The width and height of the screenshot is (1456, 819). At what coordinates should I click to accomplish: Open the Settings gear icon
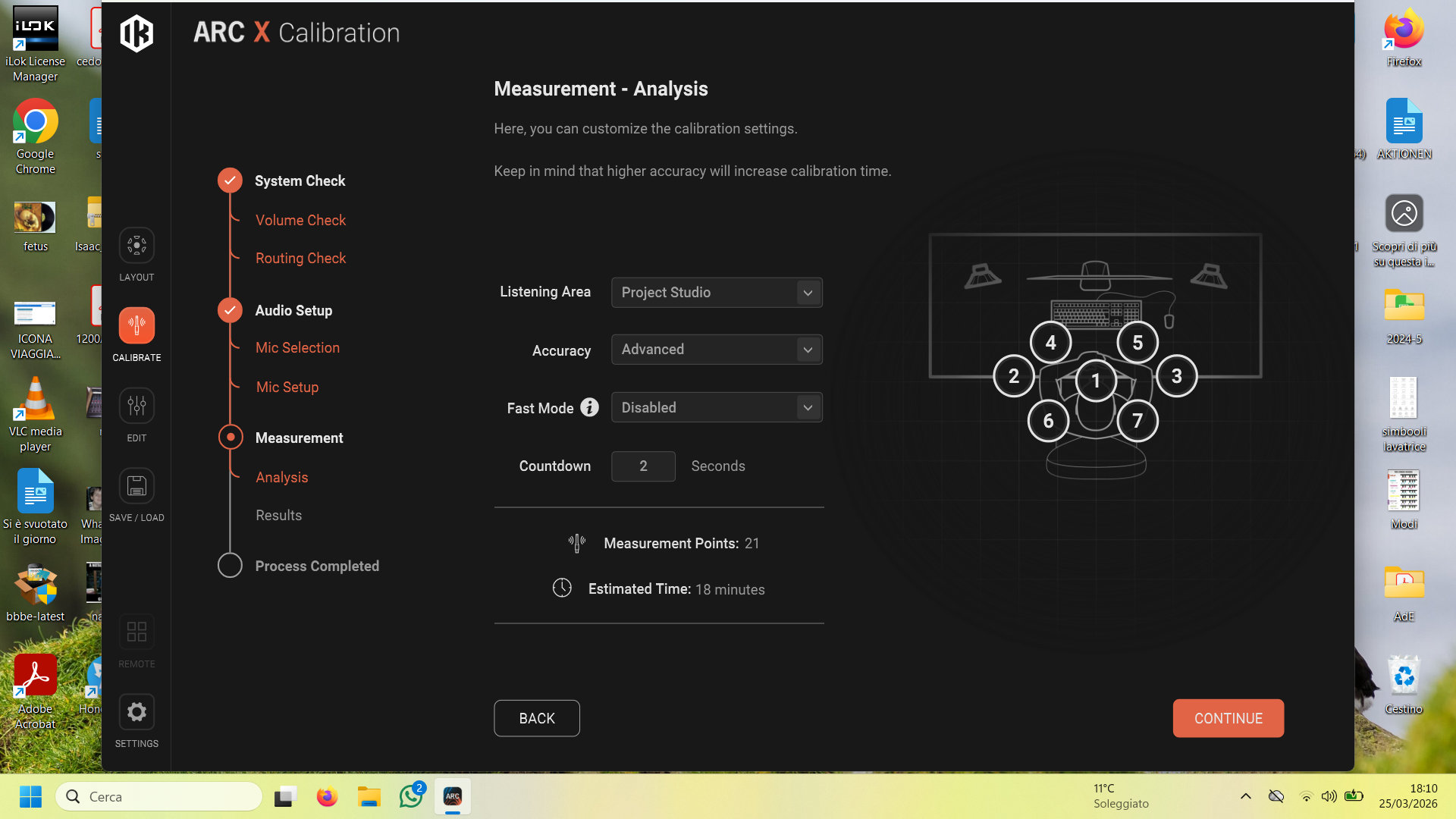136,712
